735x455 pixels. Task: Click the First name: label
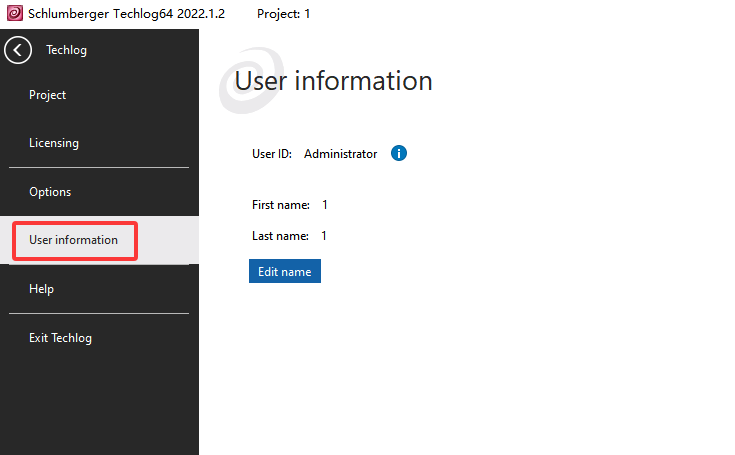click(281, 205)
